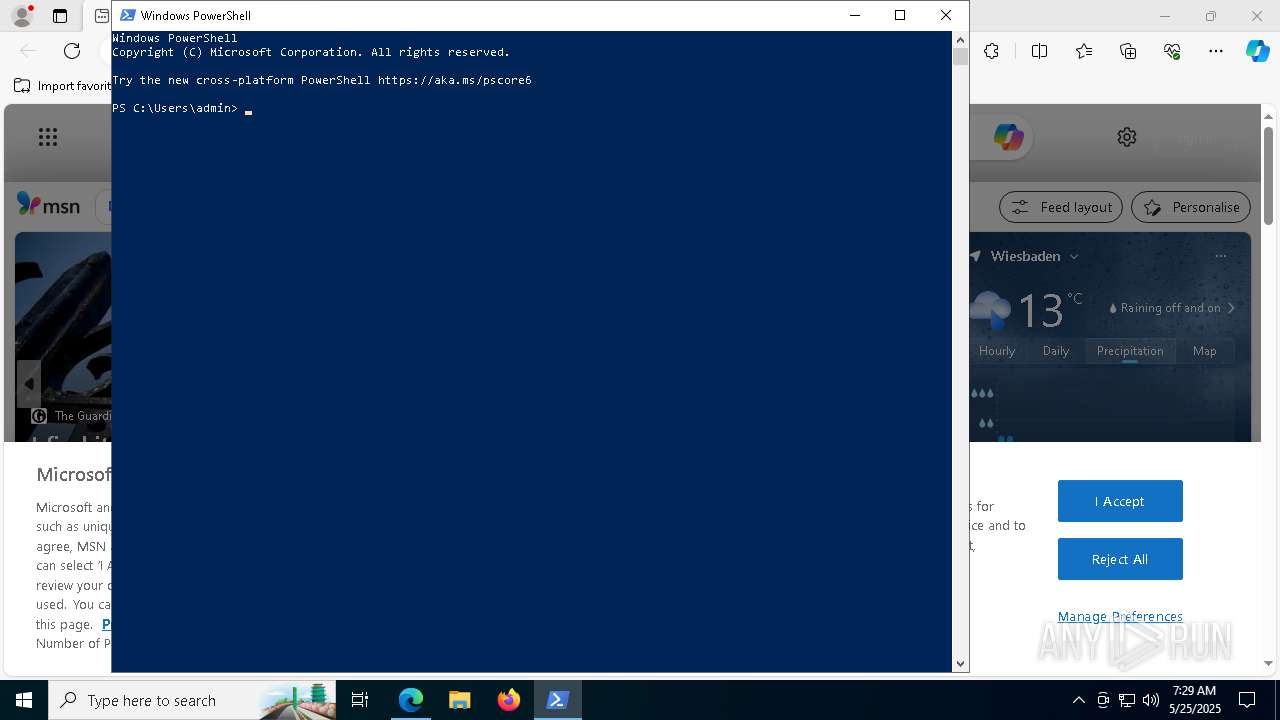Open the PowerShell window icon menu

tap(127, 15)
